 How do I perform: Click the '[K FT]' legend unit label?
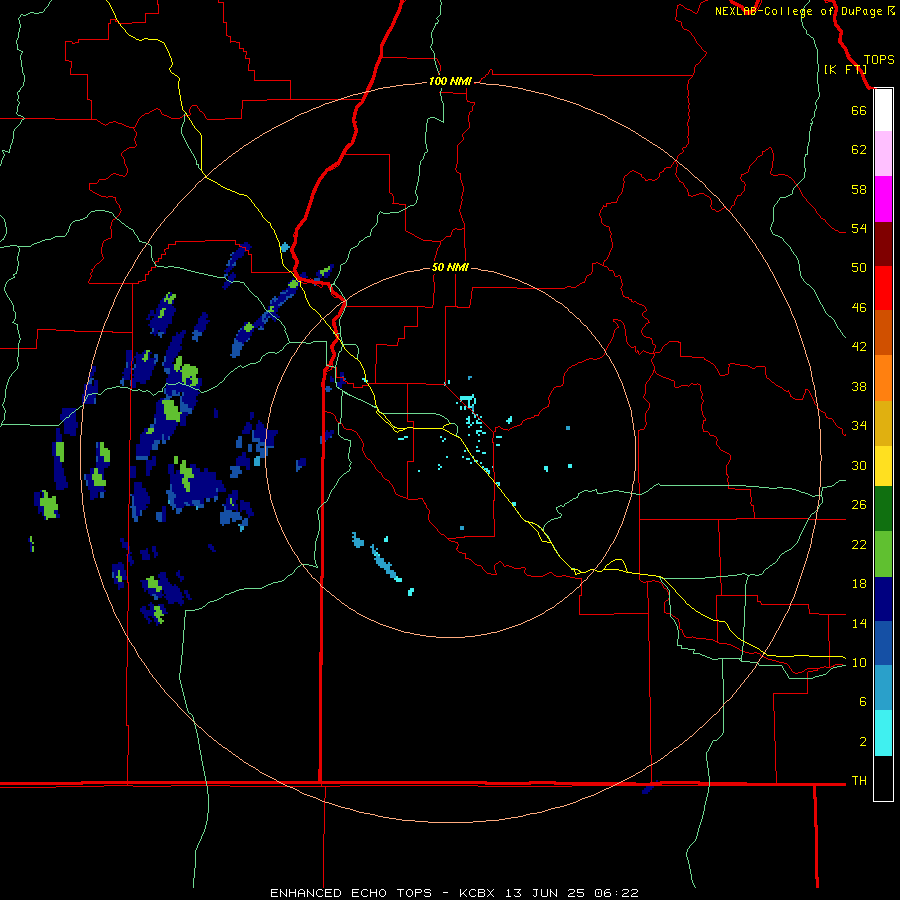[x=845, y=69]
